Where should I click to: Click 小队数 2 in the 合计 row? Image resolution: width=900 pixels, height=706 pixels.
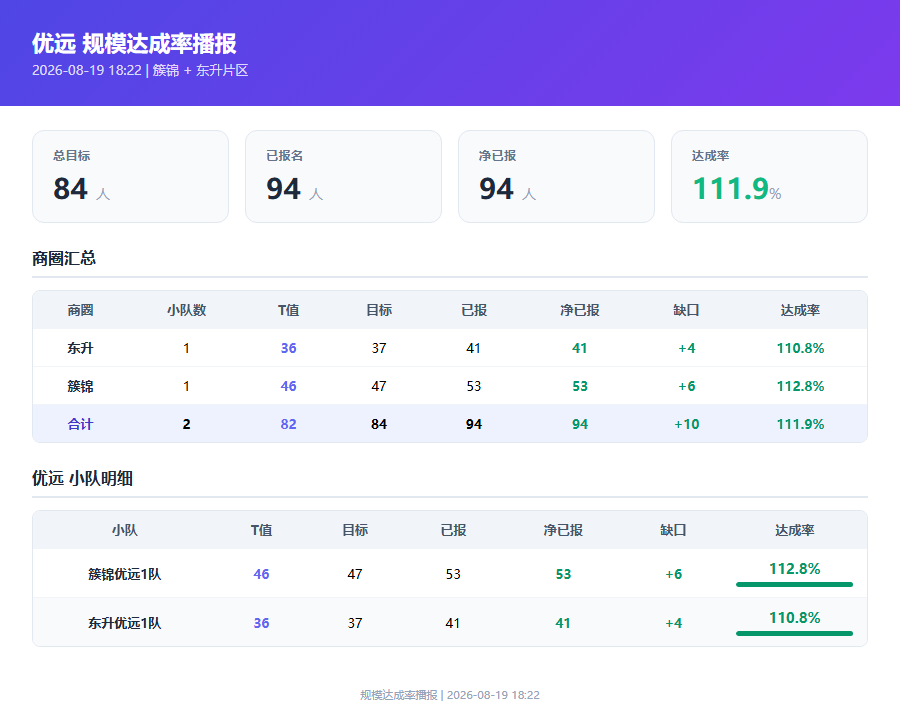click(x=187, y=424)
